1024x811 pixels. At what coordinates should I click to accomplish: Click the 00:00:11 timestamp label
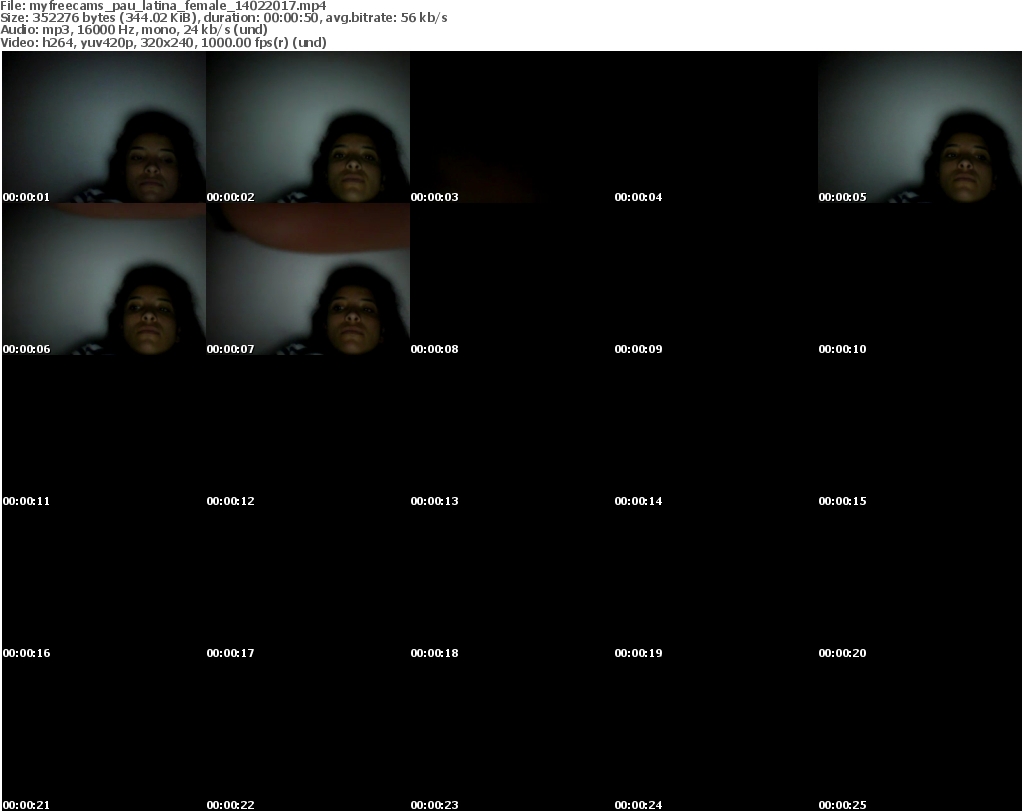[x=26, y=501]
